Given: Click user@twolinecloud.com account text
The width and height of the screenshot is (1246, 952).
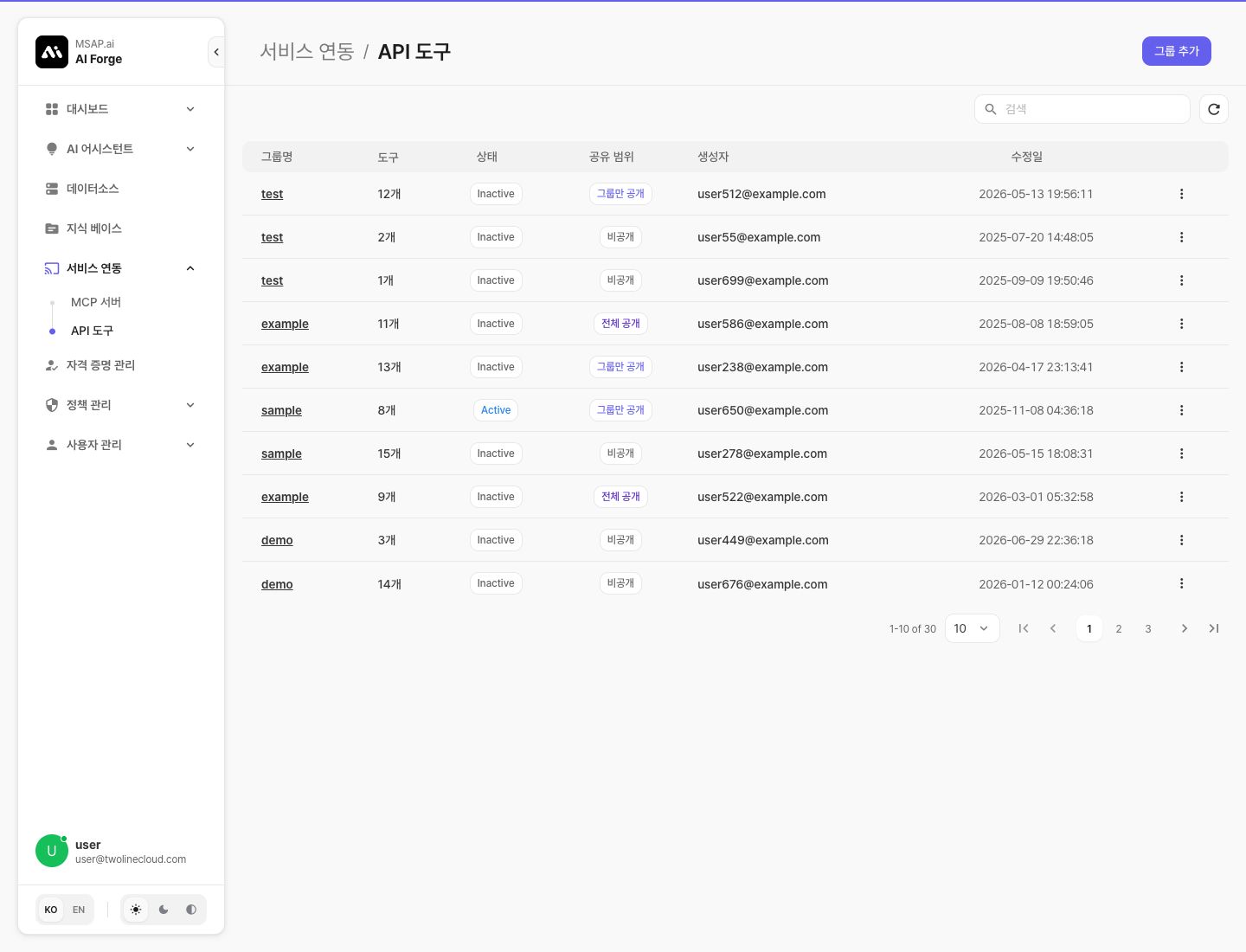Looking at the screenshot, I should 131,859.
